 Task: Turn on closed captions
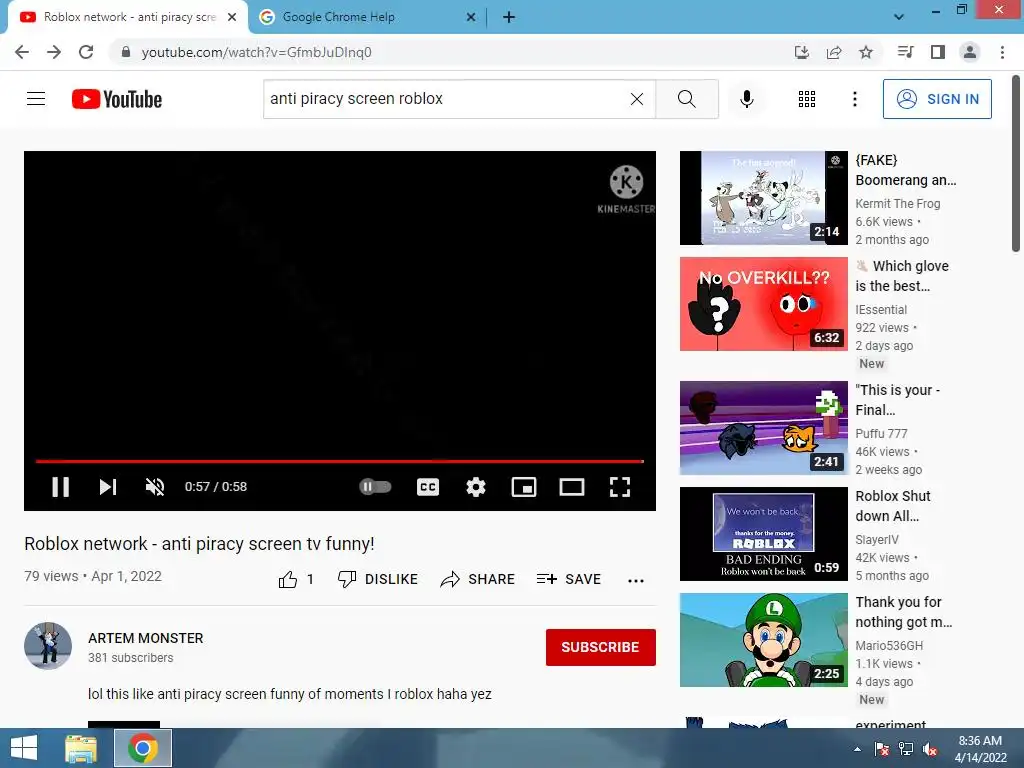click(x=428, y=487)
